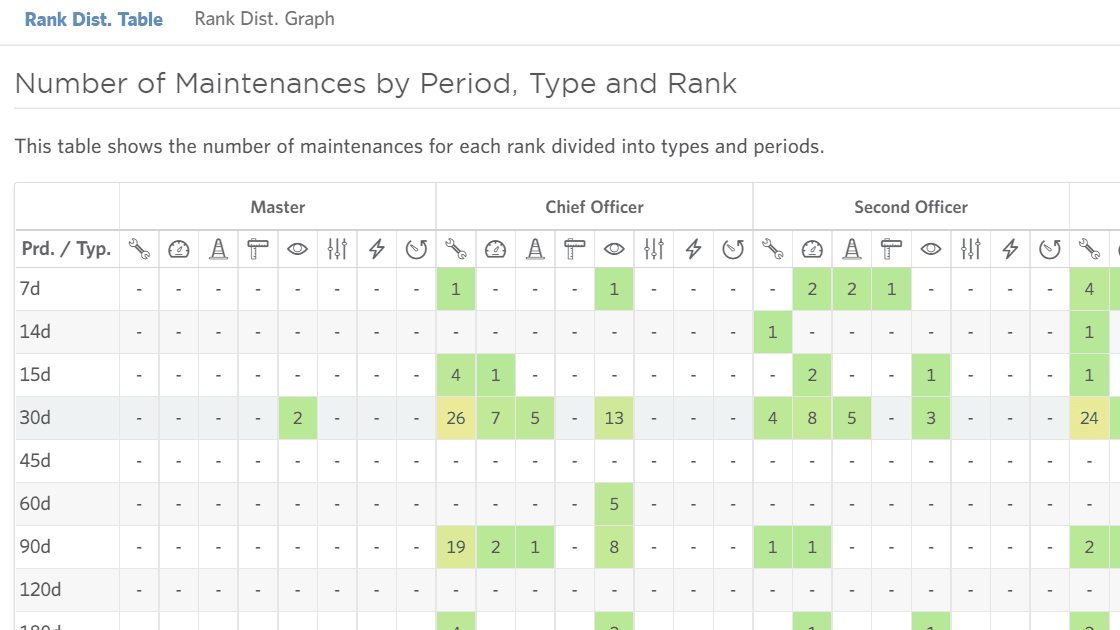Click the sliders icon under Second Officer

click(970, 249)
